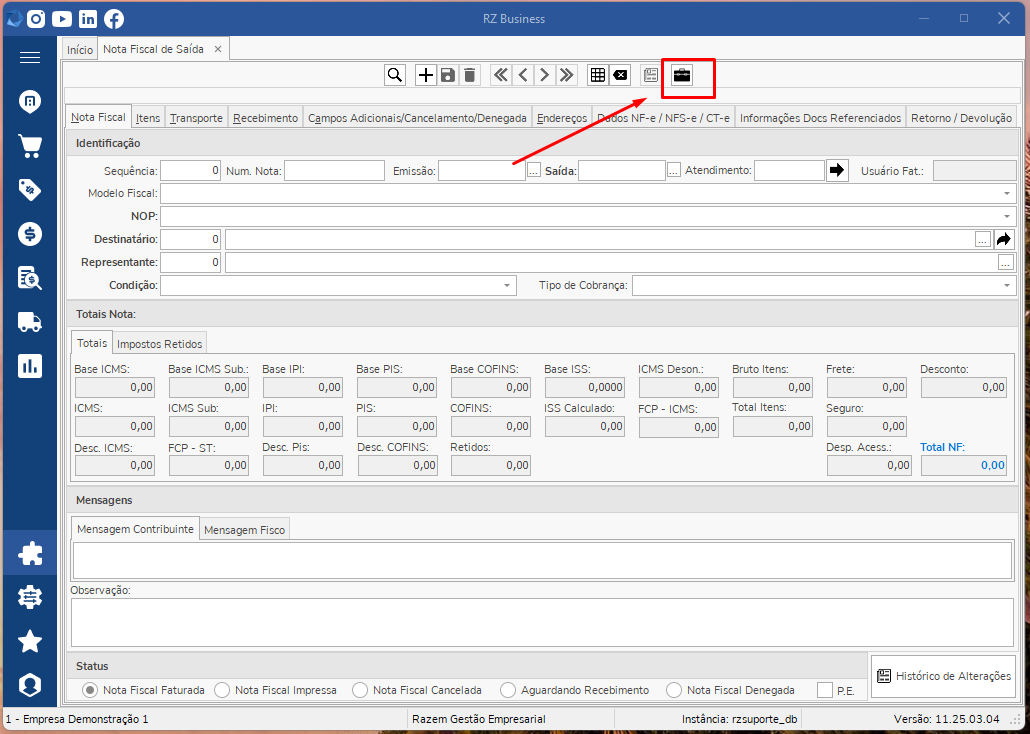Open the grid view toolbar icon

pos(598,75)
